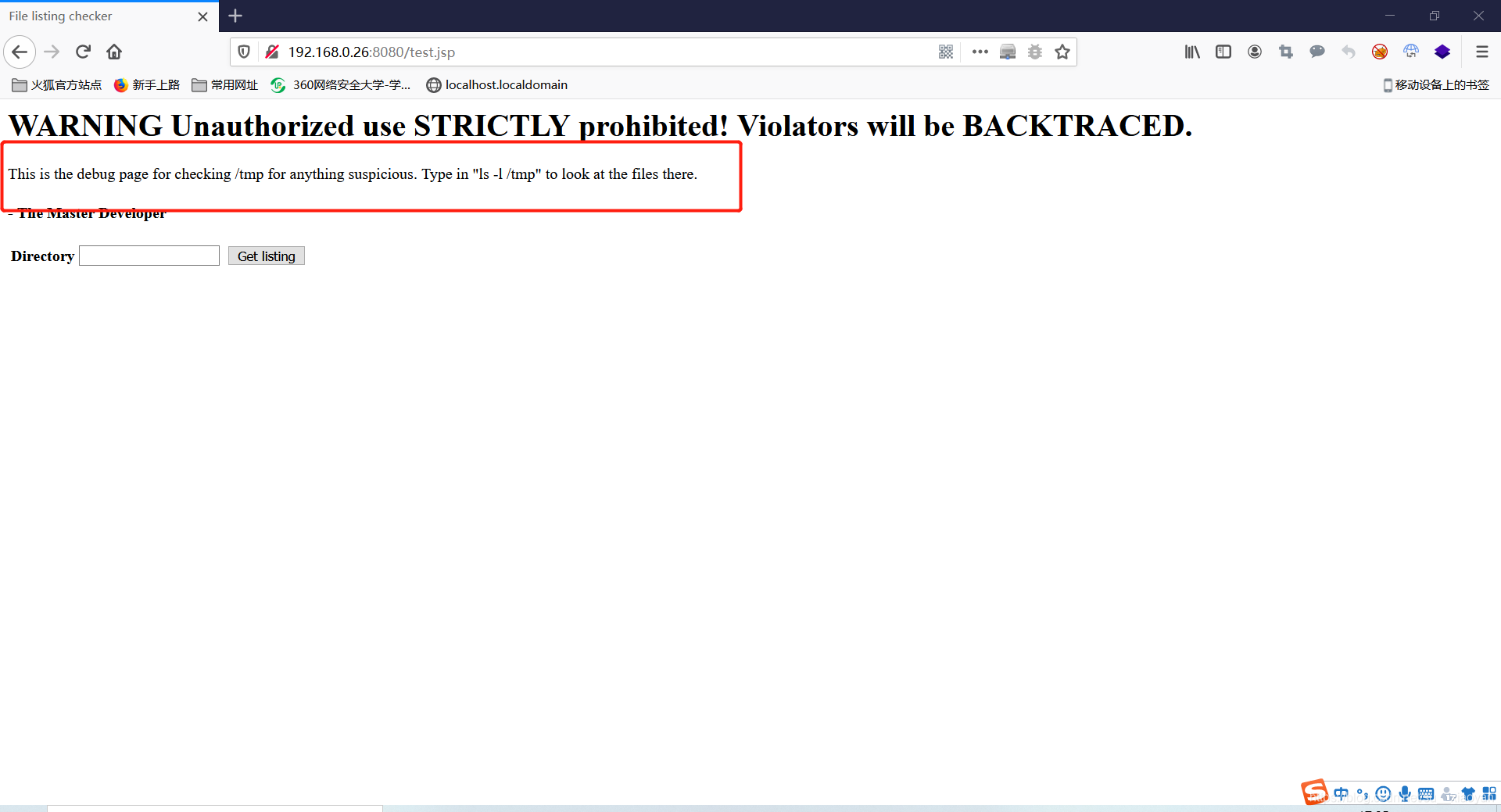Open Sogou emoji smiley icon
The image size is (1501, 812).
click(x=1383, y=794)
